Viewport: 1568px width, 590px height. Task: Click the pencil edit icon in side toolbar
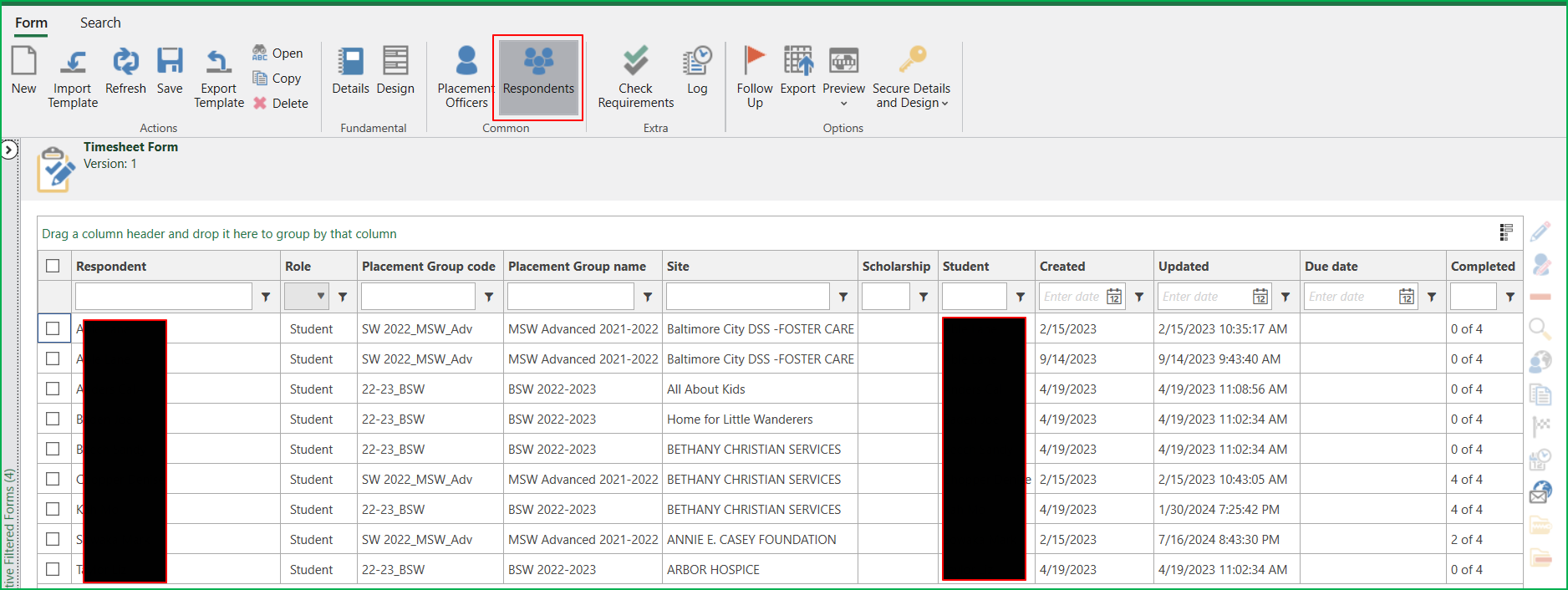point(1540,231)
